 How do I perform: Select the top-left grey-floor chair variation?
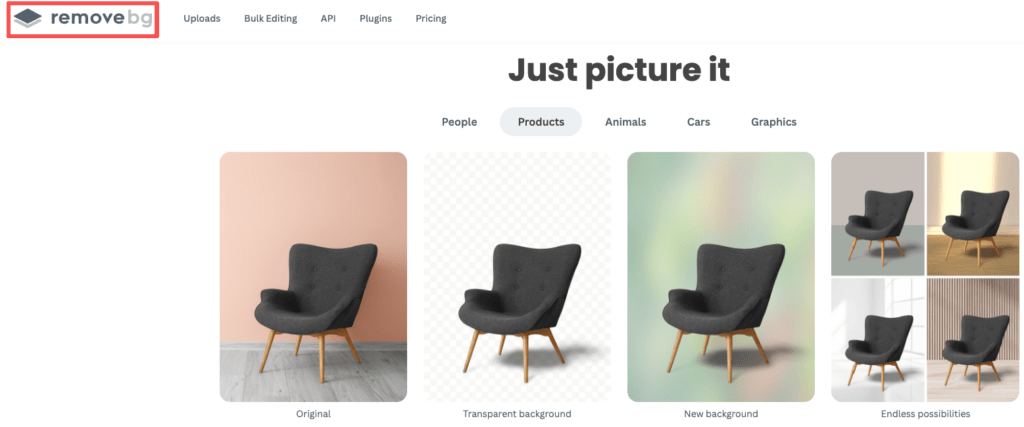878,214
